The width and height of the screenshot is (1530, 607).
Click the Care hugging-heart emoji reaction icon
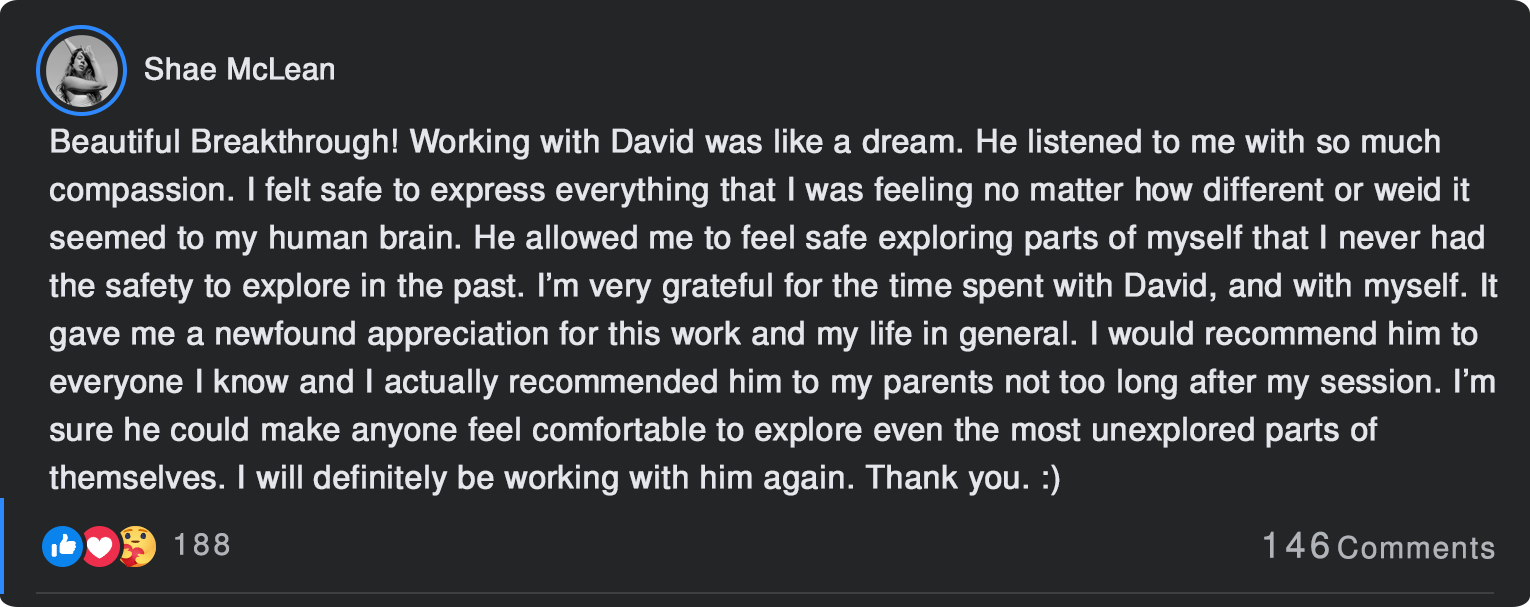137,546
